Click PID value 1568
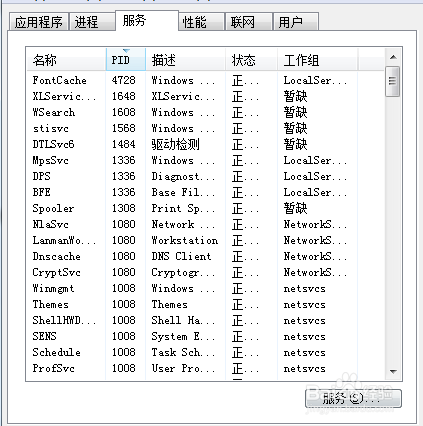The width and height of the screenshot is (423, 426). (x=124, y=128)
